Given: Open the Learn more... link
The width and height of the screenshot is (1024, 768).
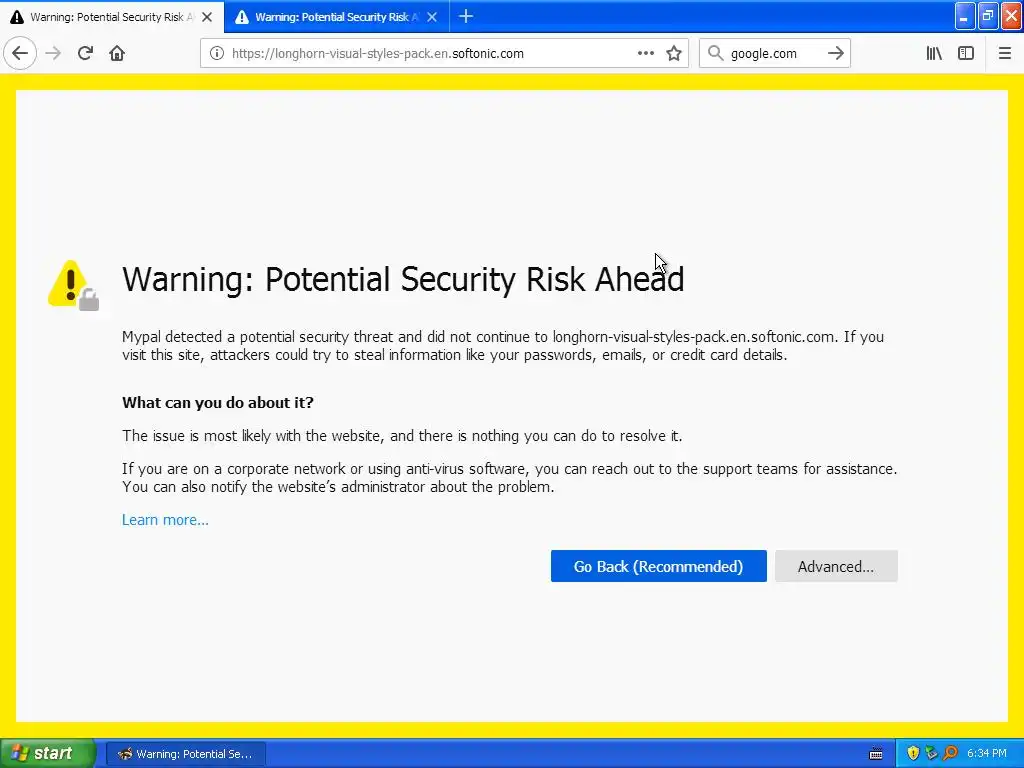Looking at the screenshot, I should click(x=165, y=520).
